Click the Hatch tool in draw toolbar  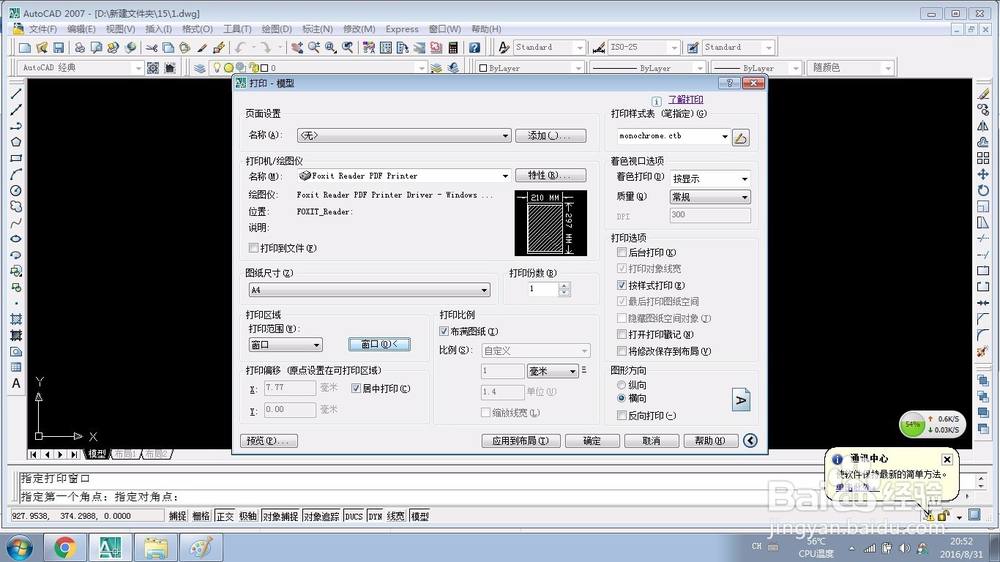16,319
